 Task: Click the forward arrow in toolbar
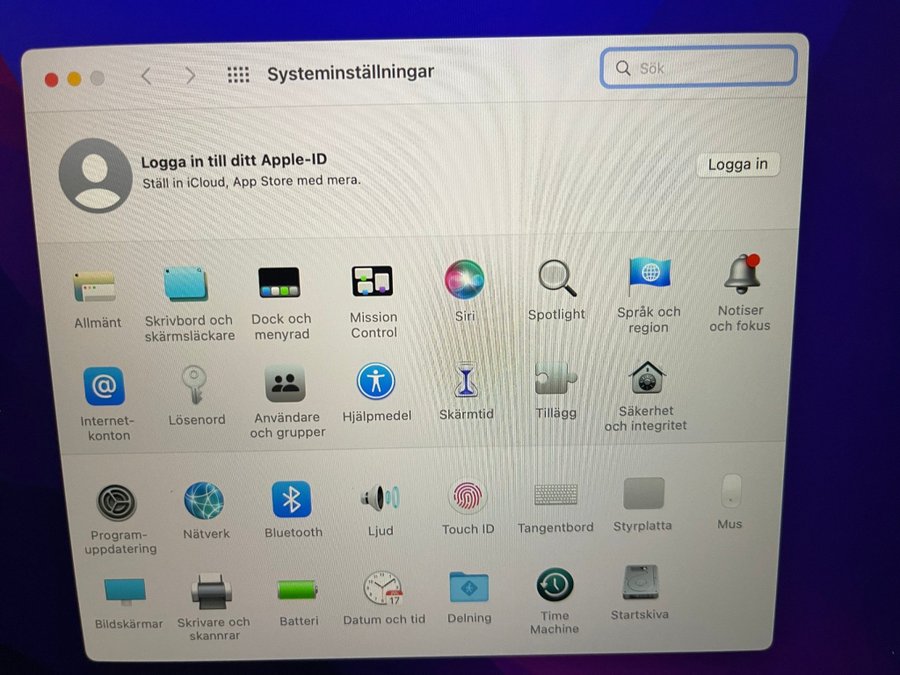click(x=190, y=76)
